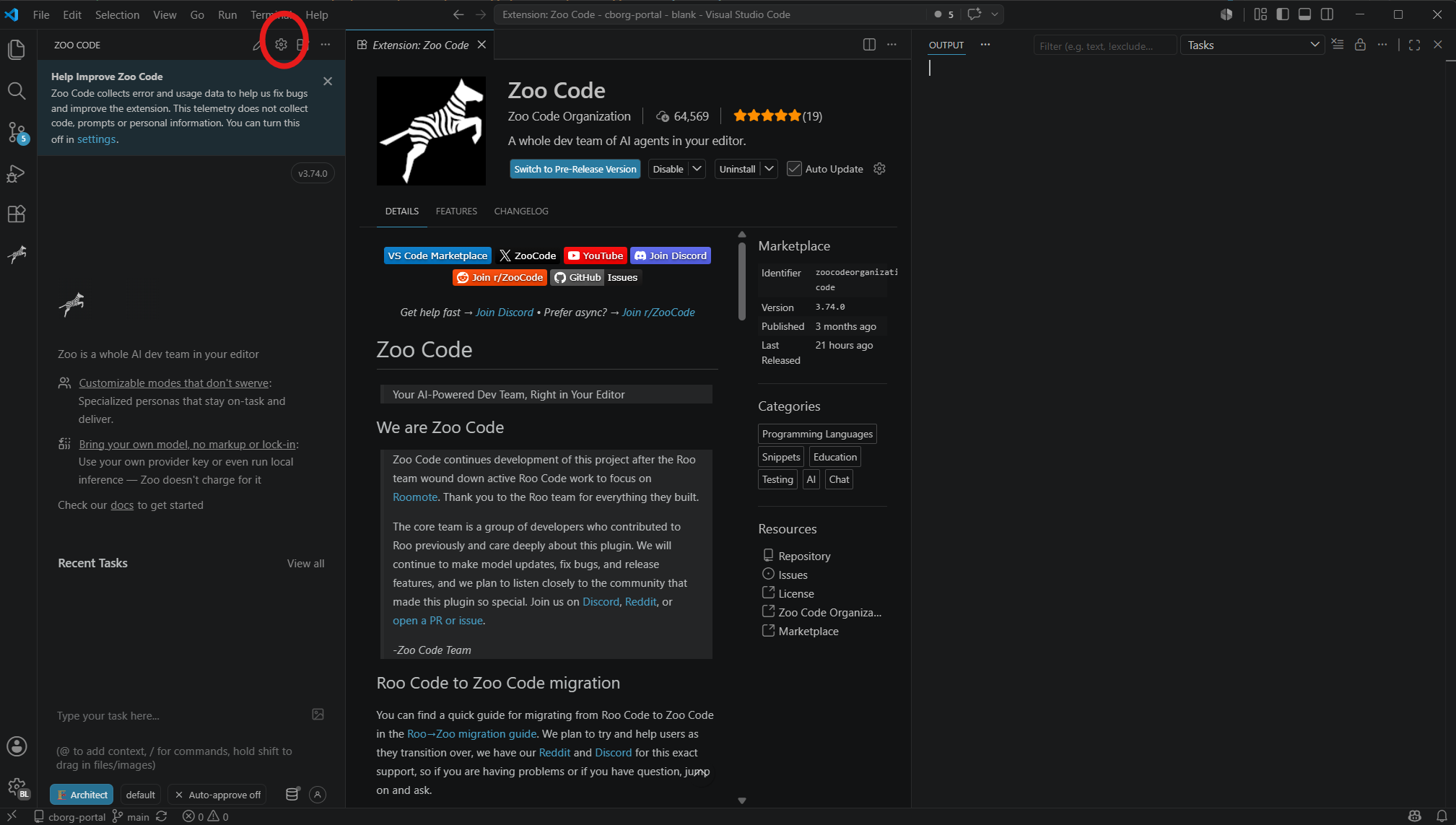Open the Help menu
Viewport: 1456px width, 825px height.
click(x=316, y=14)
